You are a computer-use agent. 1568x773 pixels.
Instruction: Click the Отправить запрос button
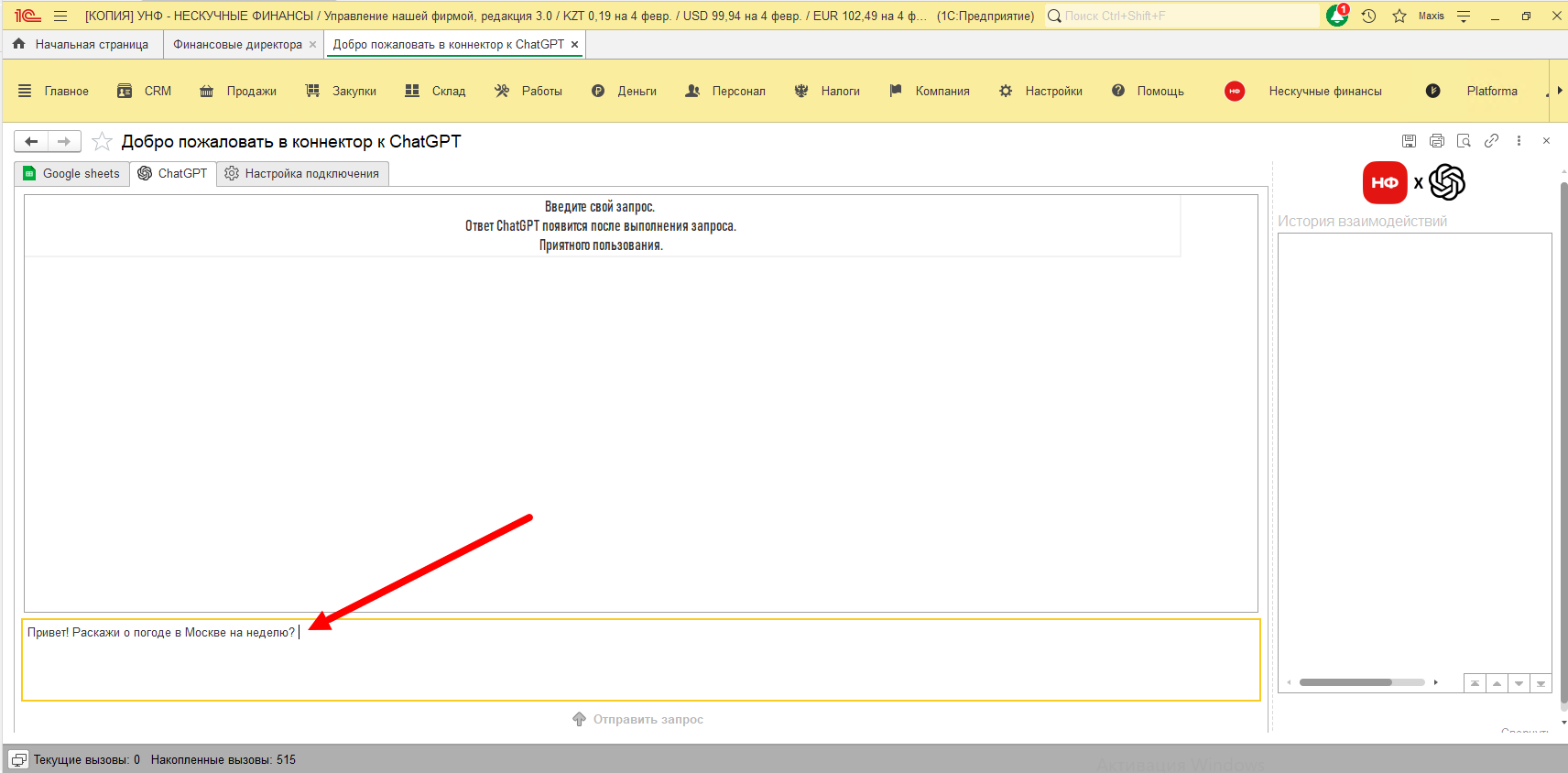click(638, 719)
